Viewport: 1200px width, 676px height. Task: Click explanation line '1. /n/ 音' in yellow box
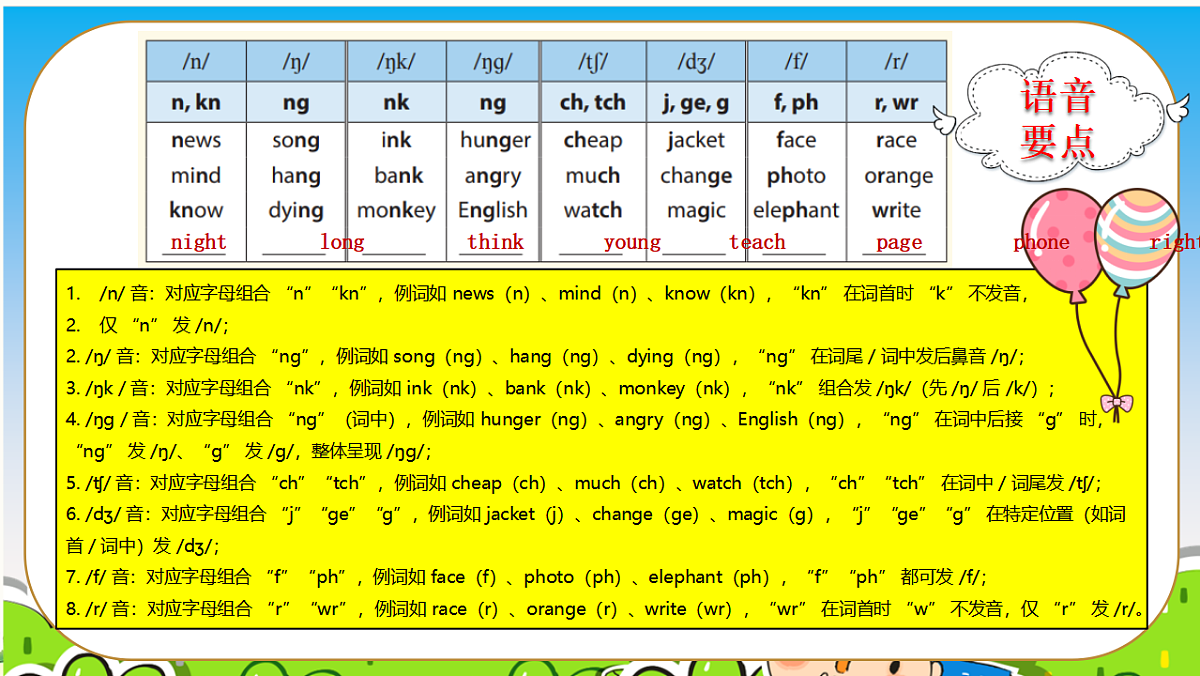pos(547,294)
